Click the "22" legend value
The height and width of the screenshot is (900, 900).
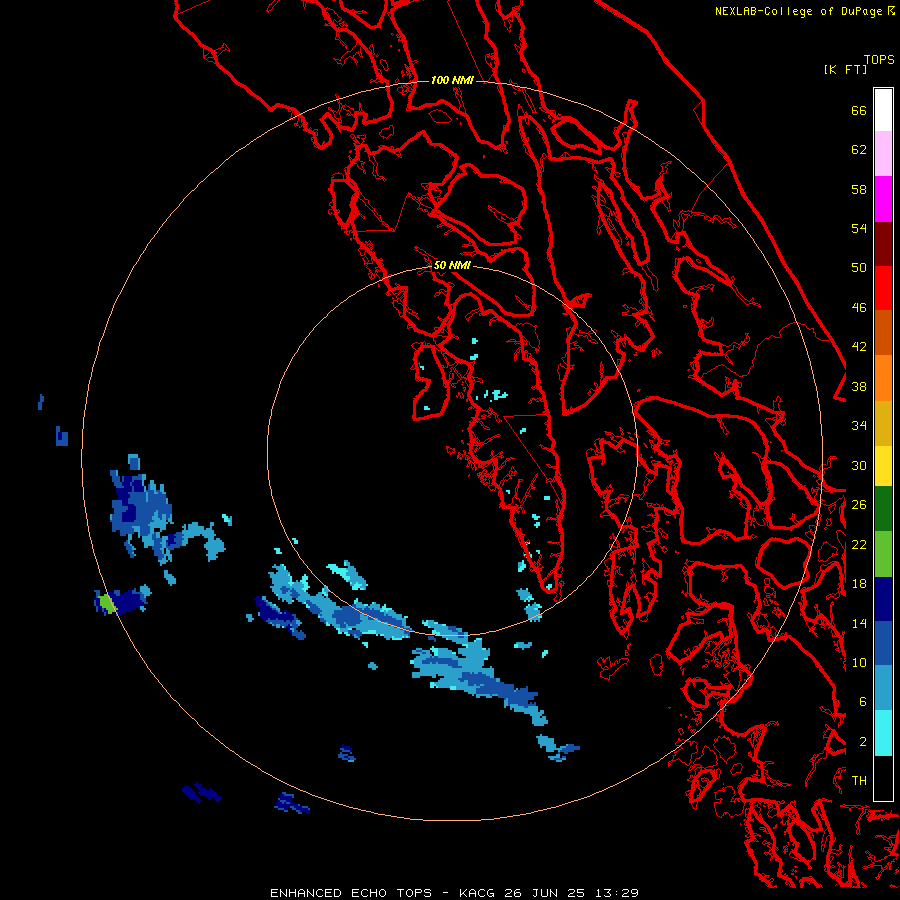coord(859,544)
